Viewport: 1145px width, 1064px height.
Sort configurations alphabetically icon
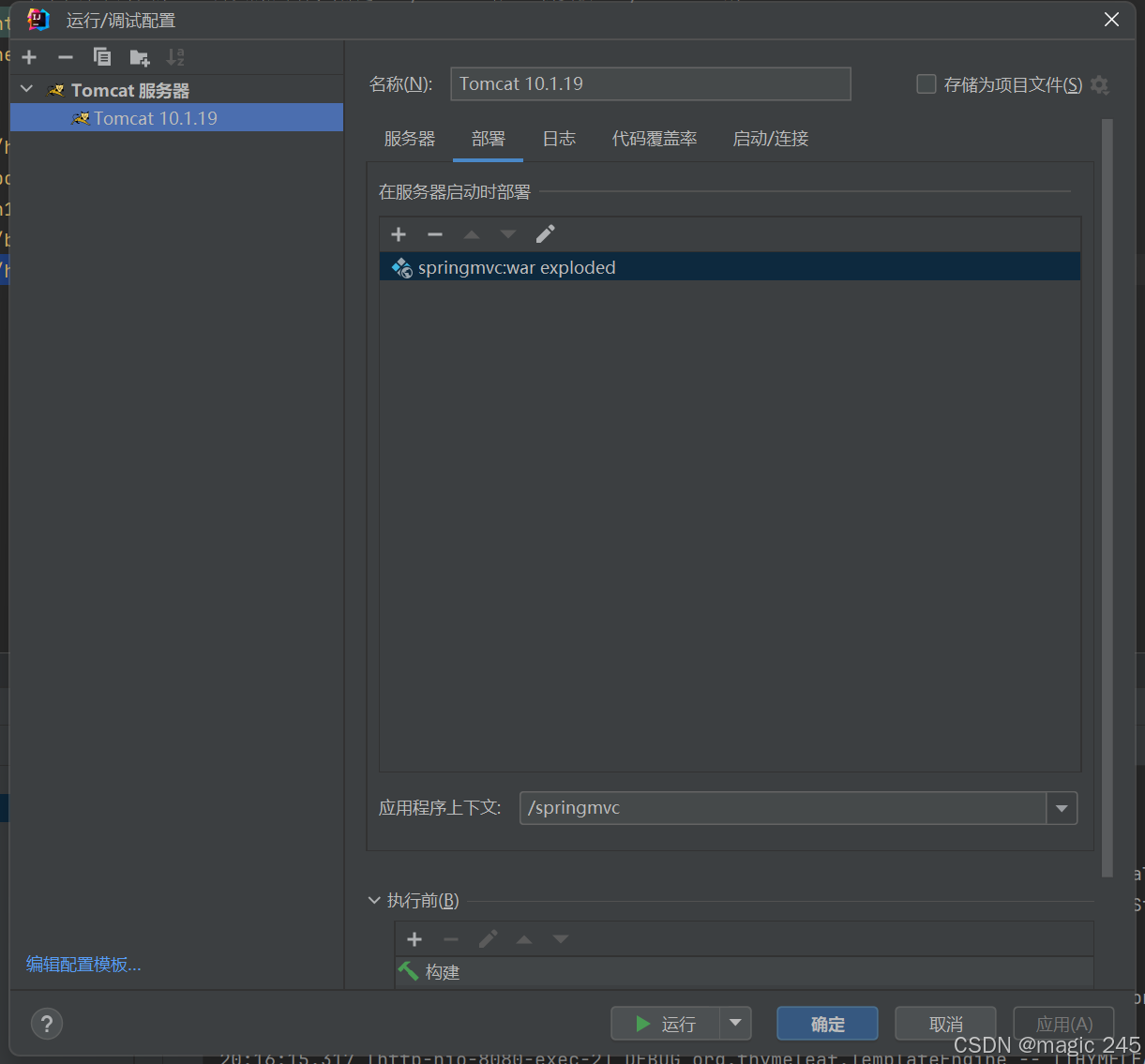pos(175,57)
